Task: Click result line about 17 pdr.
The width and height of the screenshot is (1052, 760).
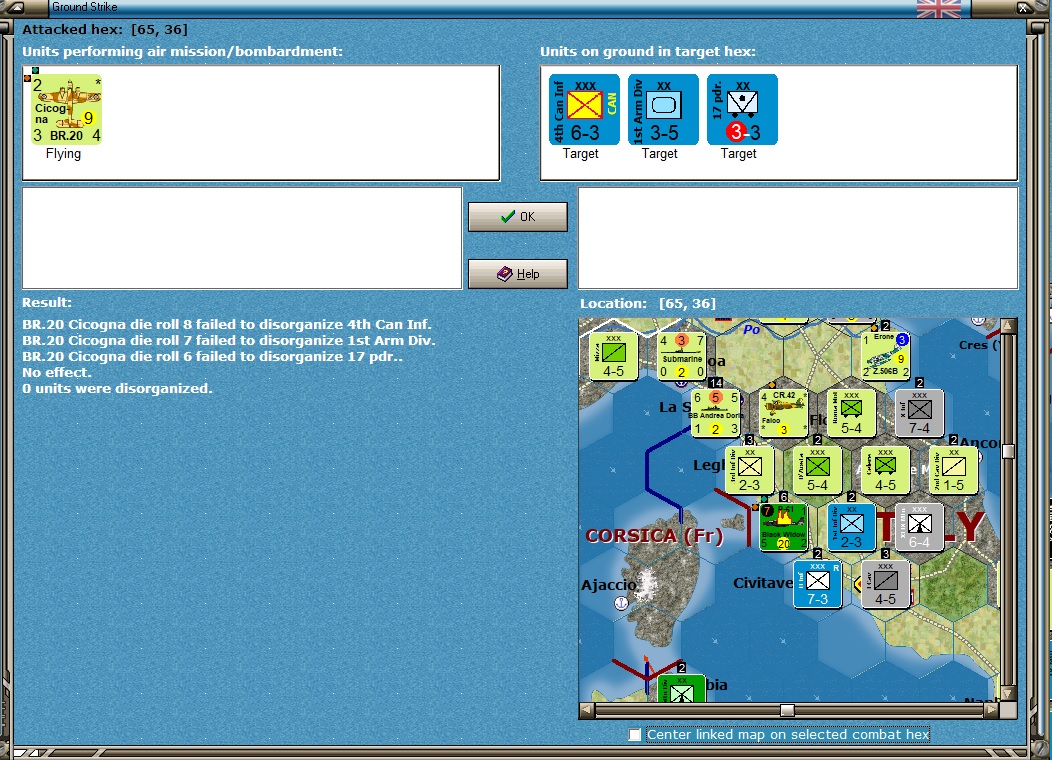Action: (213, 356)
